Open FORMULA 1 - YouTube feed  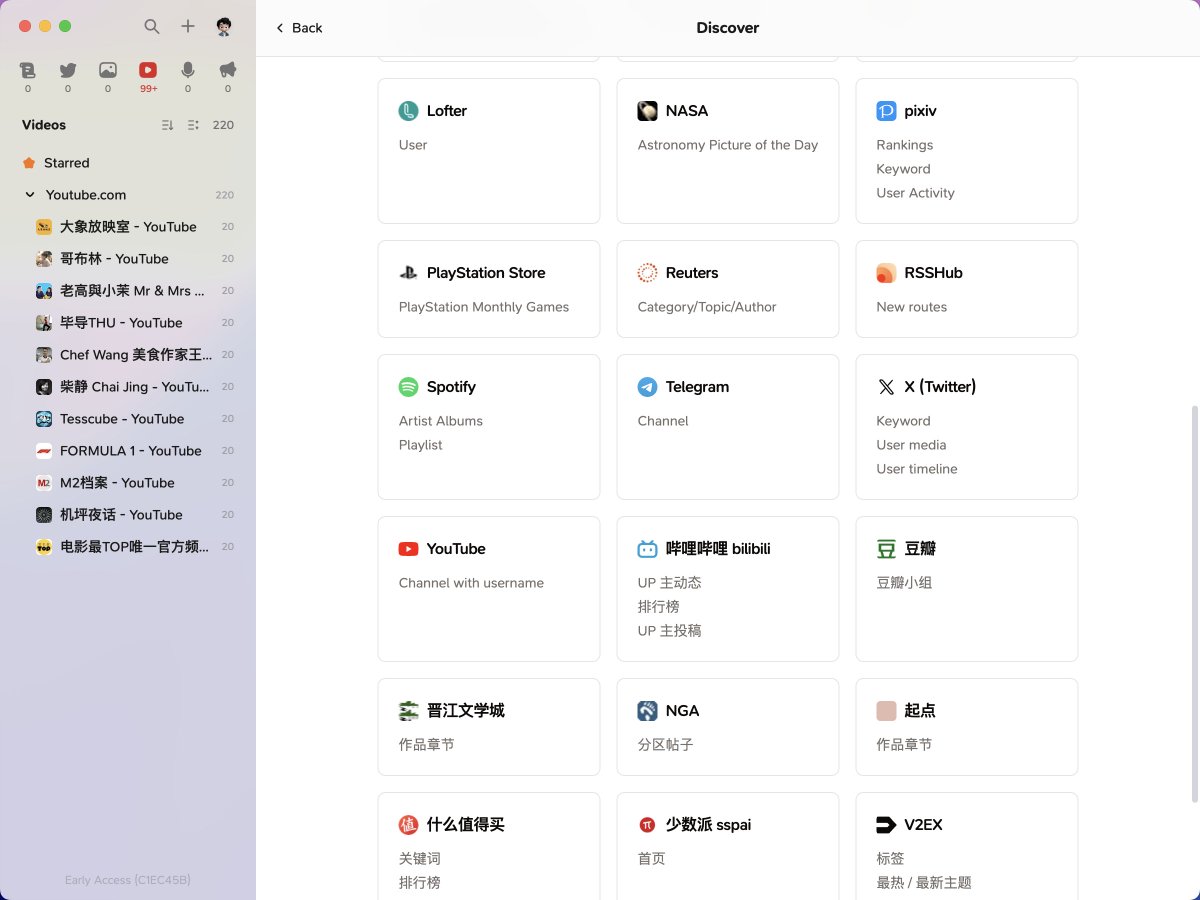[128, 451]
